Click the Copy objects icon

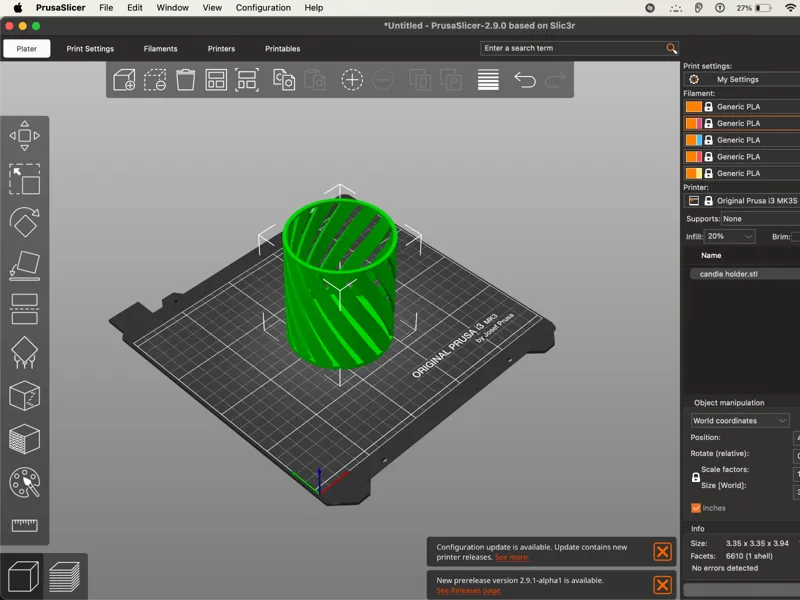284,80
